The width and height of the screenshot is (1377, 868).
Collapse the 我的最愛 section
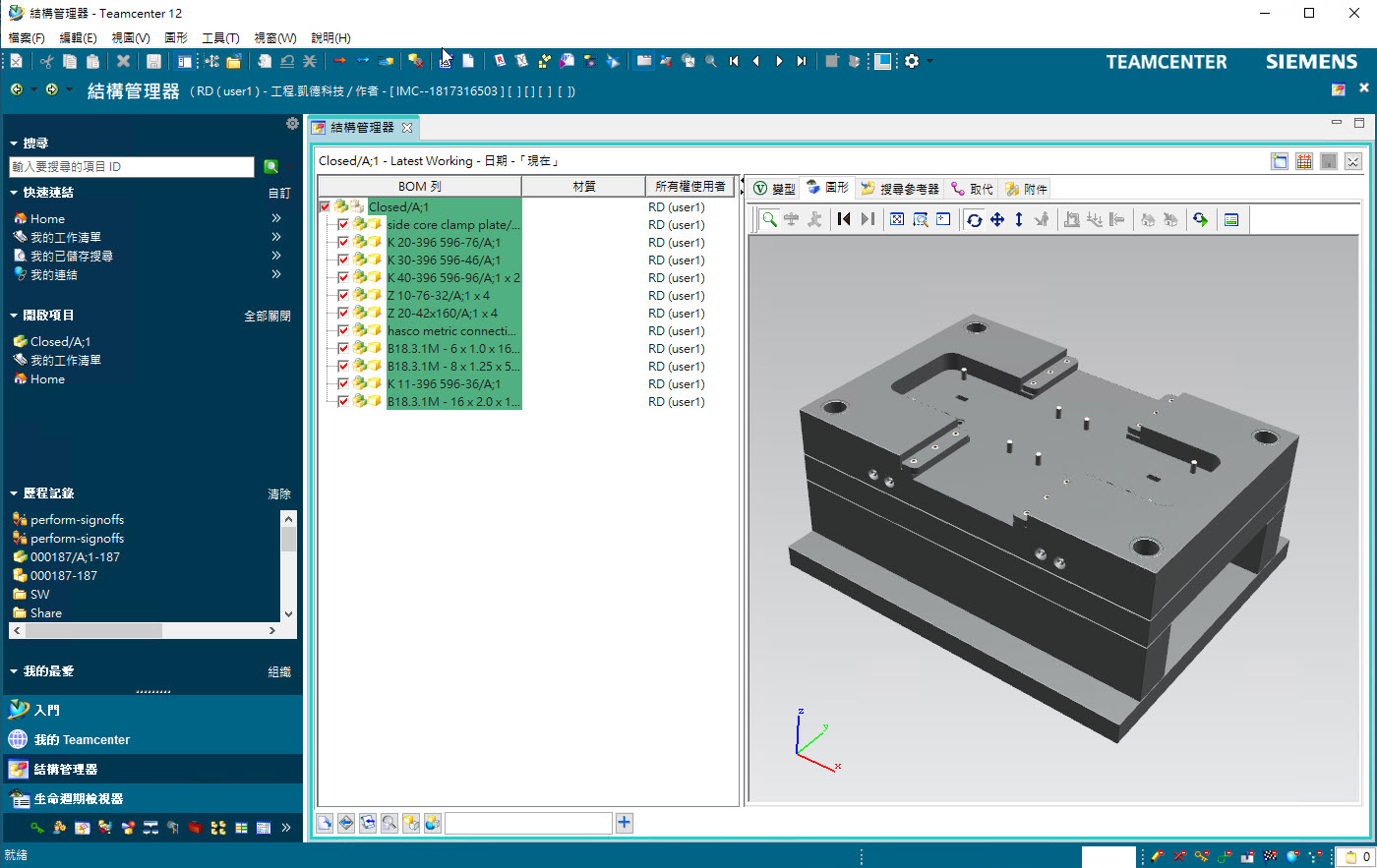[x=14, y=671]
